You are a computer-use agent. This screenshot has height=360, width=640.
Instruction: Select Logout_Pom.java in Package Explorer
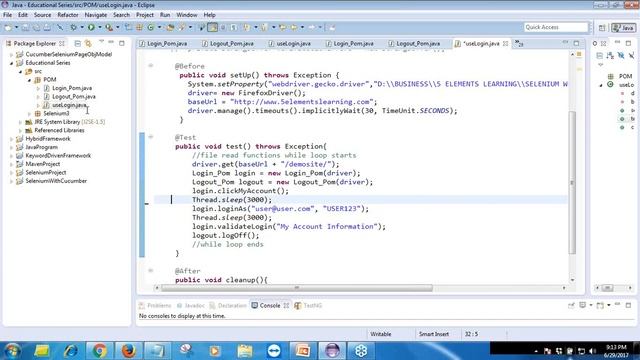pyautogui.click(x=73, y=97)
